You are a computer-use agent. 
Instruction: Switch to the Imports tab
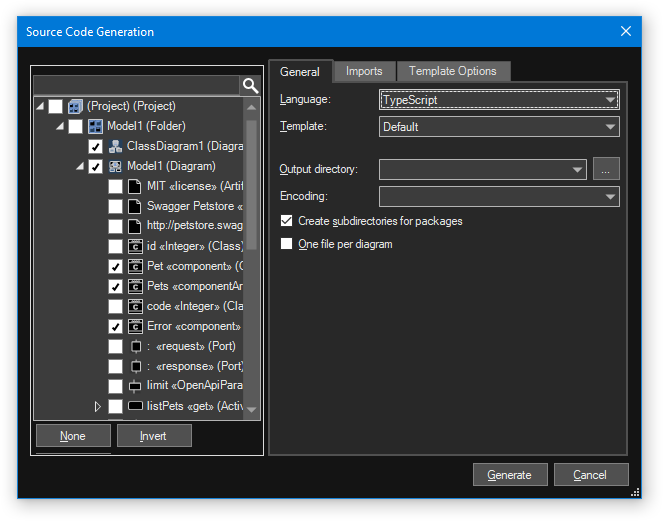(364, 71)
